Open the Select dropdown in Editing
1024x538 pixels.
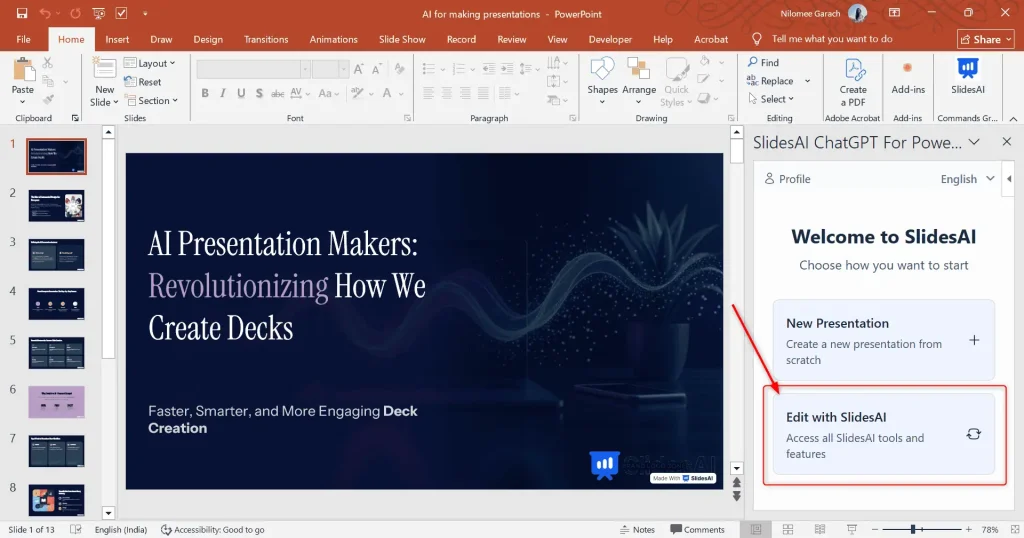pyautogui.click(x=771, y=99)
